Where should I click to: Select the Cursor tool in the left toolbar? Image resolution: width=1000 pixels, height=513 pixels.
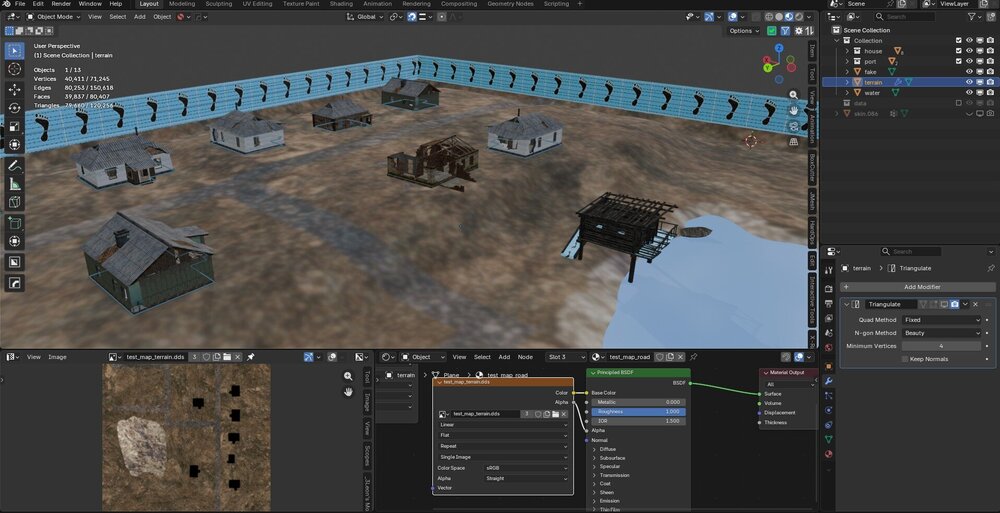coord(15,69)
